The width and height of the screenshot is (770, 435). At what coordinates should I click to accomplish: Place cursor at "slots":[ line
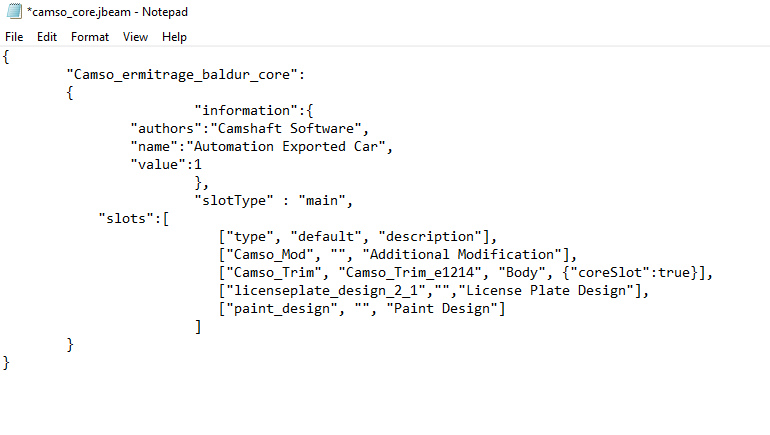134,219
